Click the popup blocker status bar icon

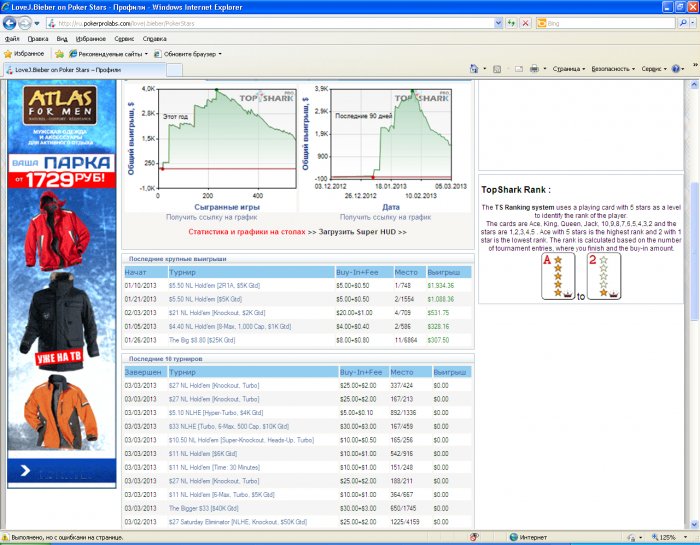pyautogui.click(x=474, y=537)
